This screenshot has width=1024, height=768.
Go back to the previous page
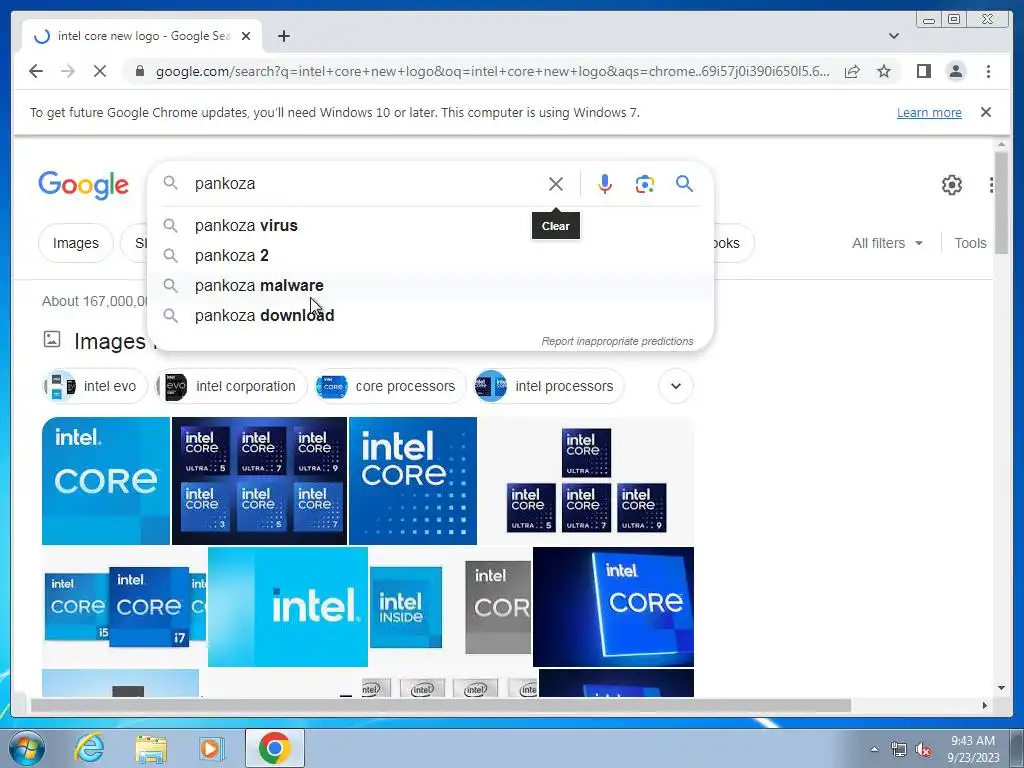[36, 71]
